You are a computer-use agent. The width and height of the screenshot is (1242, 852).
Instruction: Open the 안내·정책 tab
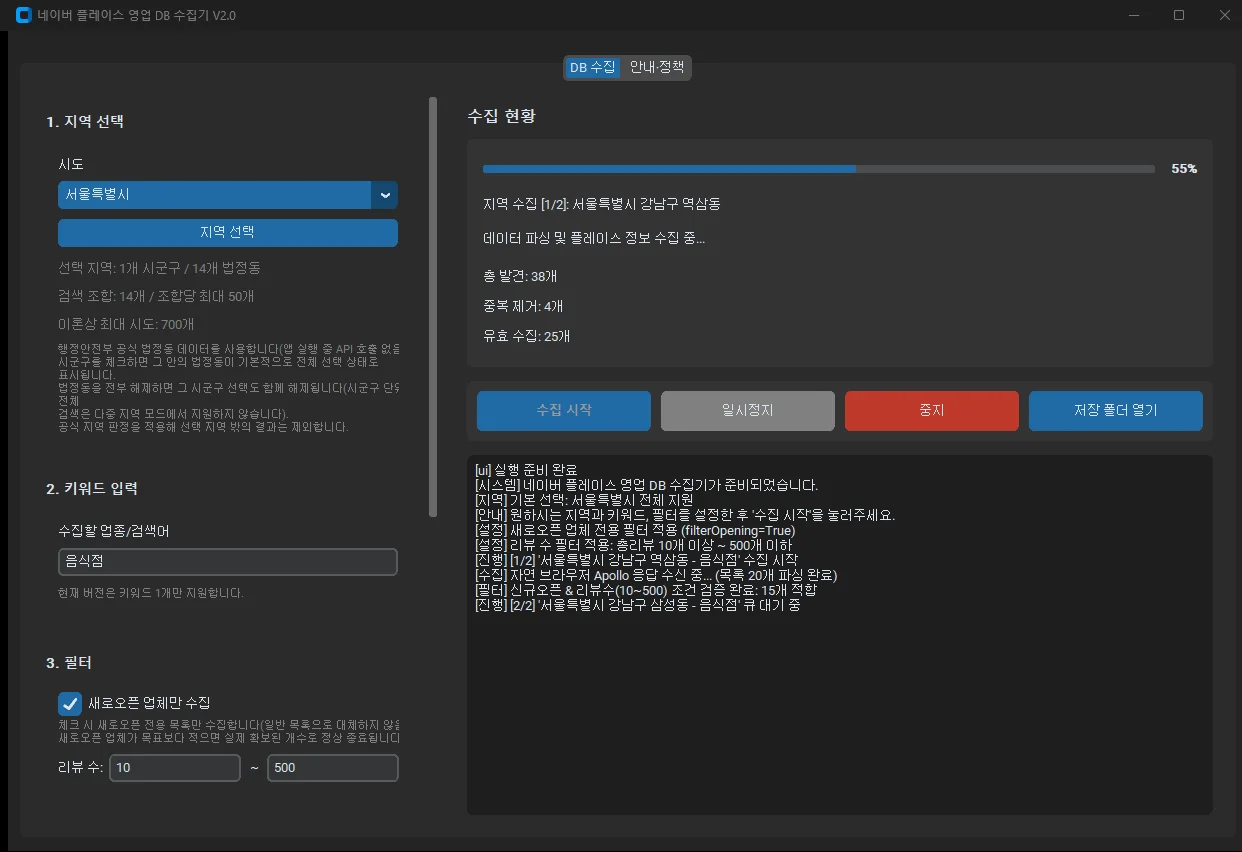tap(657, 68)
